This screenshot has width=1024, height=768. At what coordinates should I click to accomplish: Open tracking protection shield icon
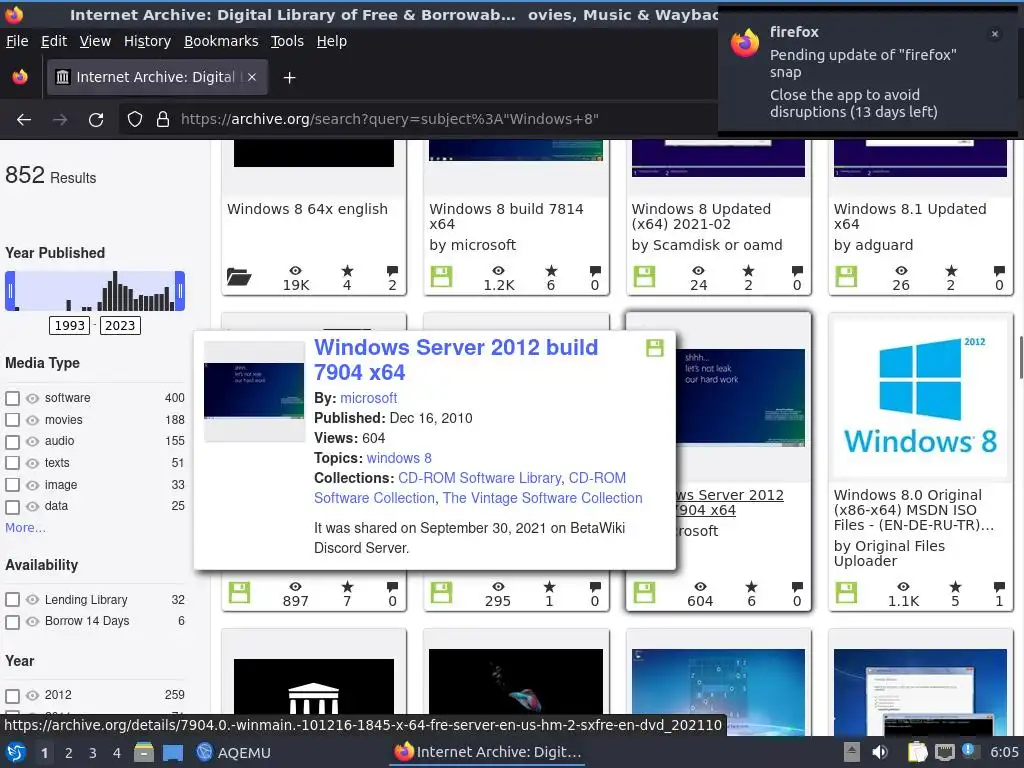point(135,120)
